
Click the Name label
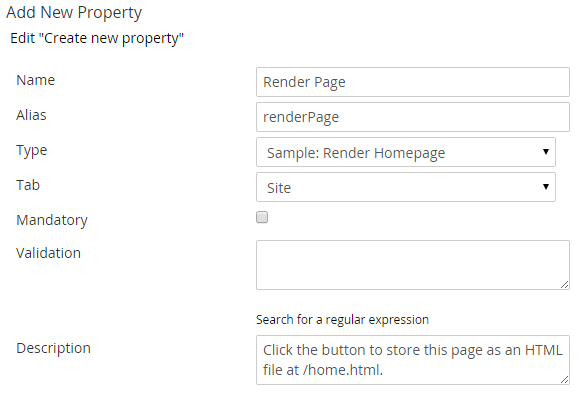pos(36,80)
